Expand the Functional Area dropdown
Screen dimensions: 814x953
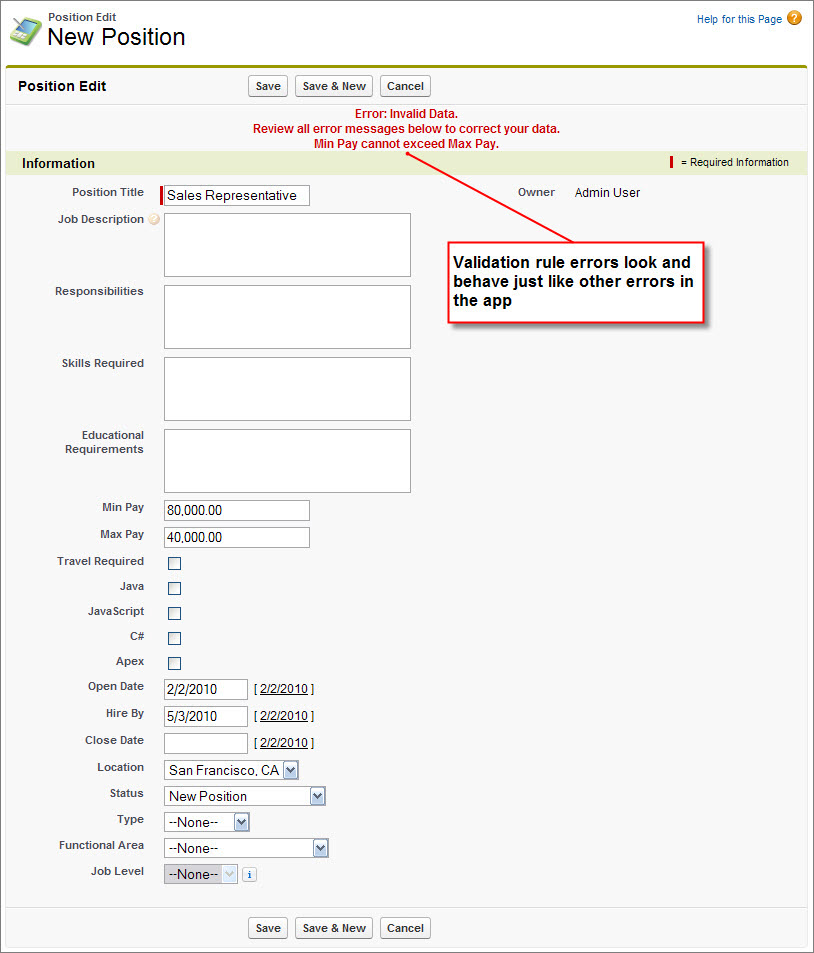(x=246, y=848)
